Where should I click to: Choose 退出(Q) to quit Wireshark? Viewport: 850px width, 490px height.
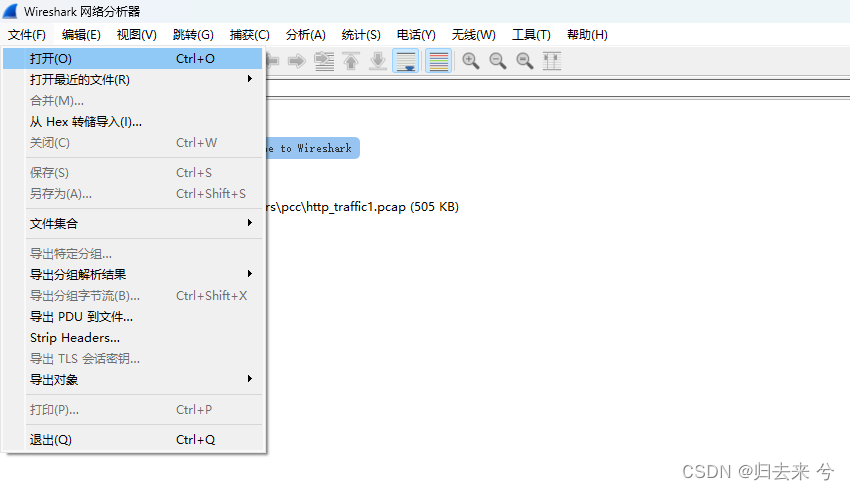click(x=133, y=440)
